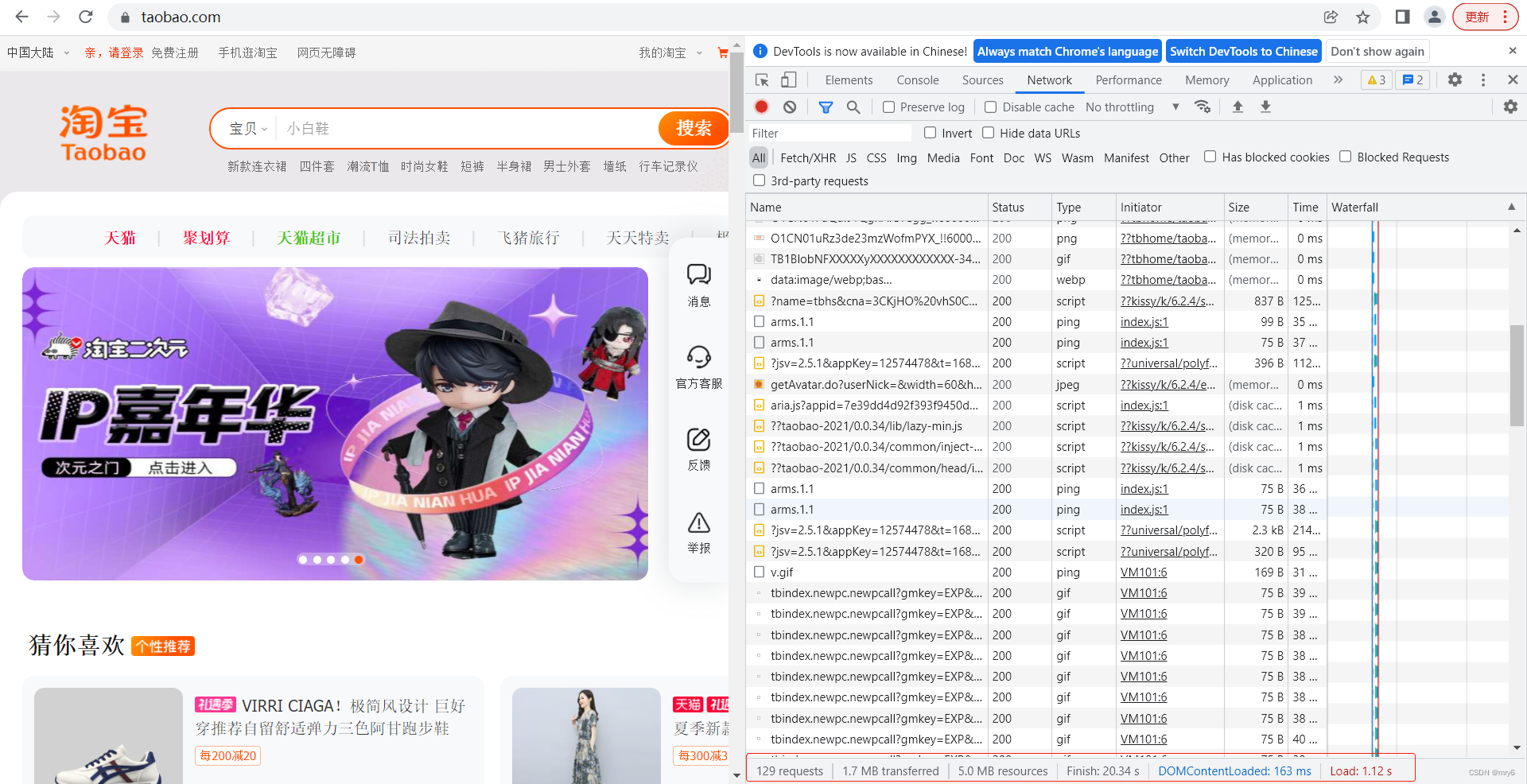Viewport: 1527px width, 784px height.
Task: Switch to the Elements tab
Action: pyautogui.click(x=849, y=80)
